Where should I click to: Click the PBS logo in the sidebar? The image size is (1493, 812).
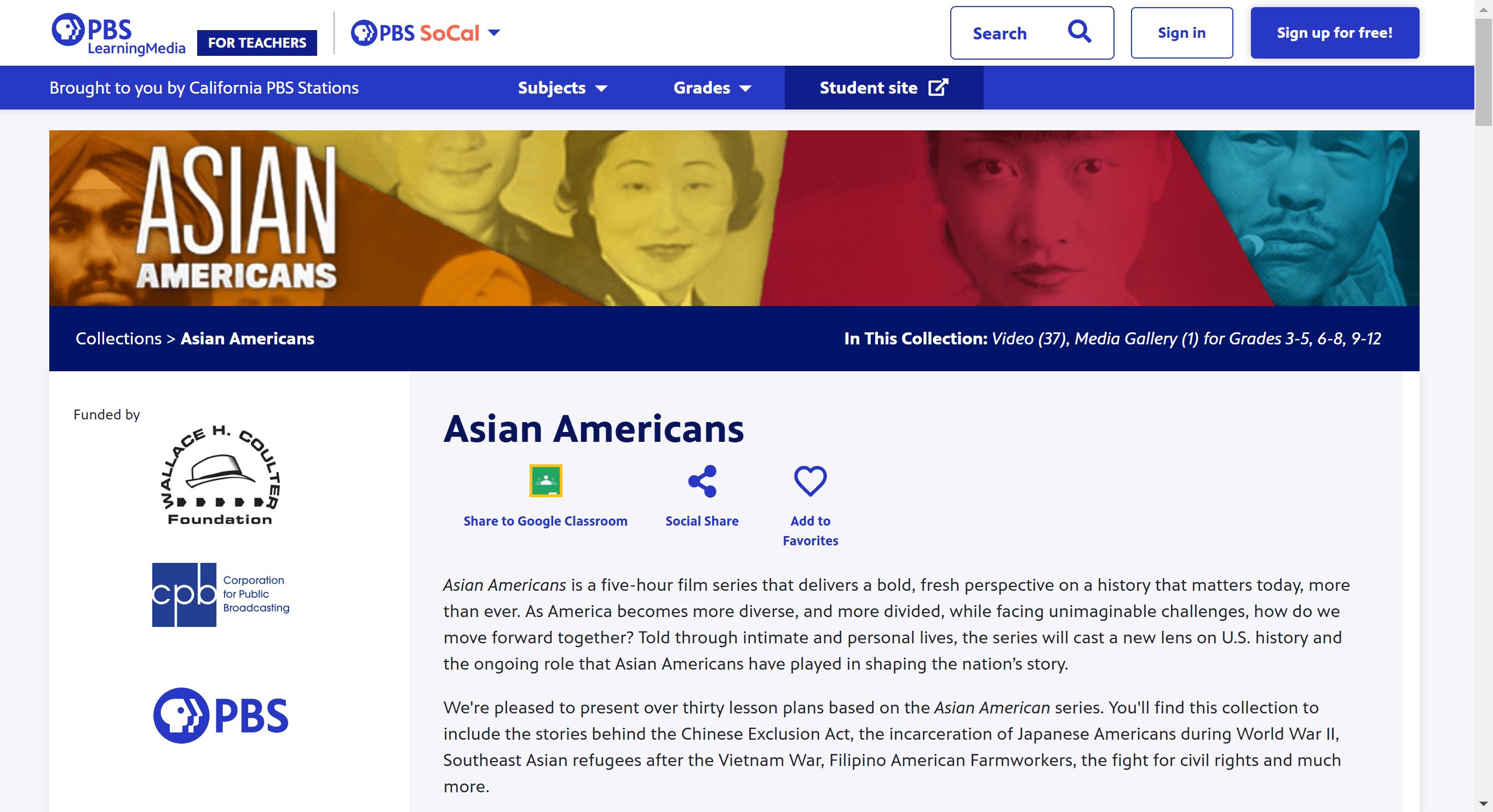click(x=221, y=715)
